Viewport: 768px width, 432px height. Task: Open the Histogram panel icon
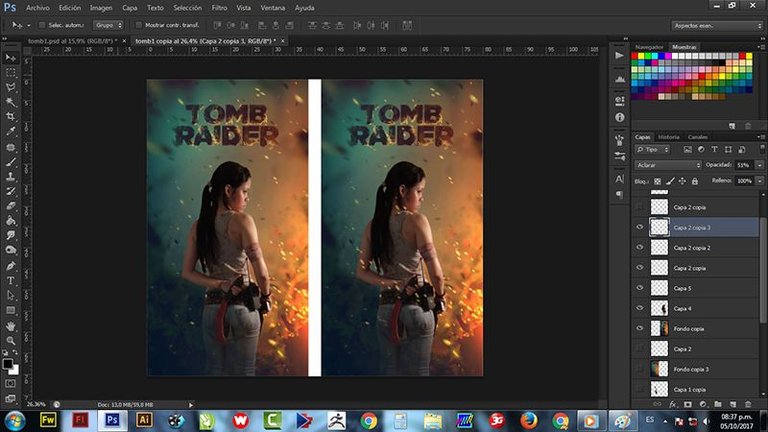[x=620, y=79]
